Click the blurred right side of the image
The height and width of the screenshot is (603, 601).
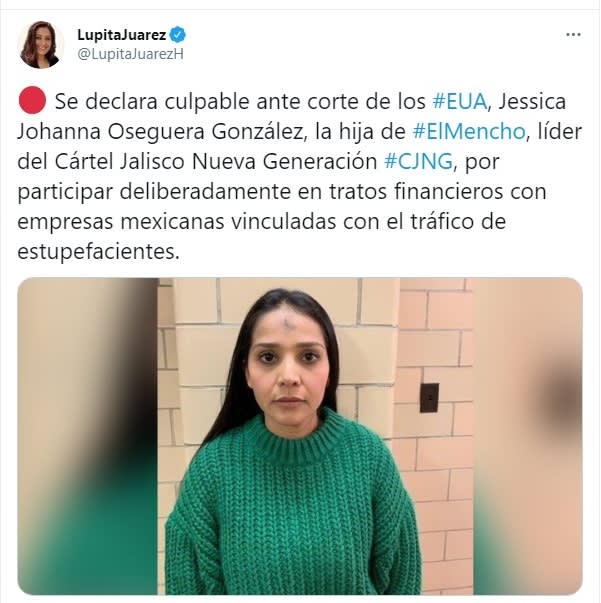point(528,436)
